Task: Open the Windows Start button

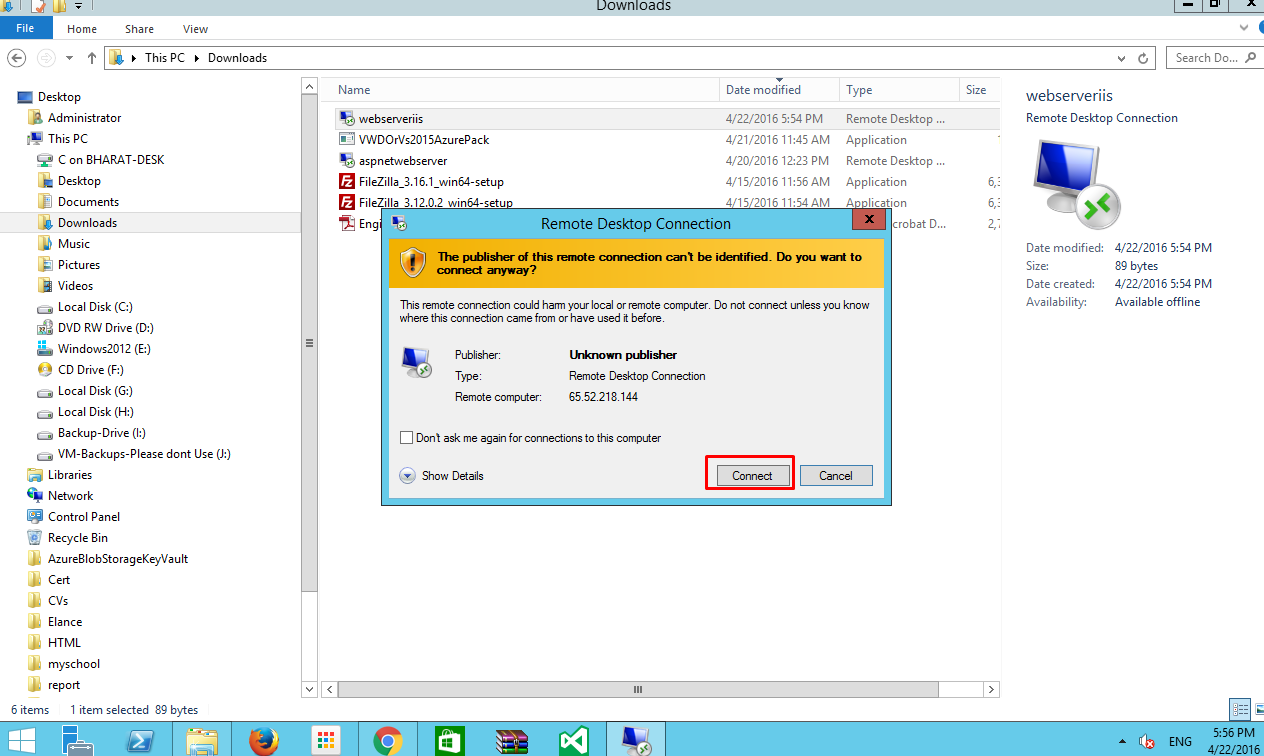Action: click(22, 741)
